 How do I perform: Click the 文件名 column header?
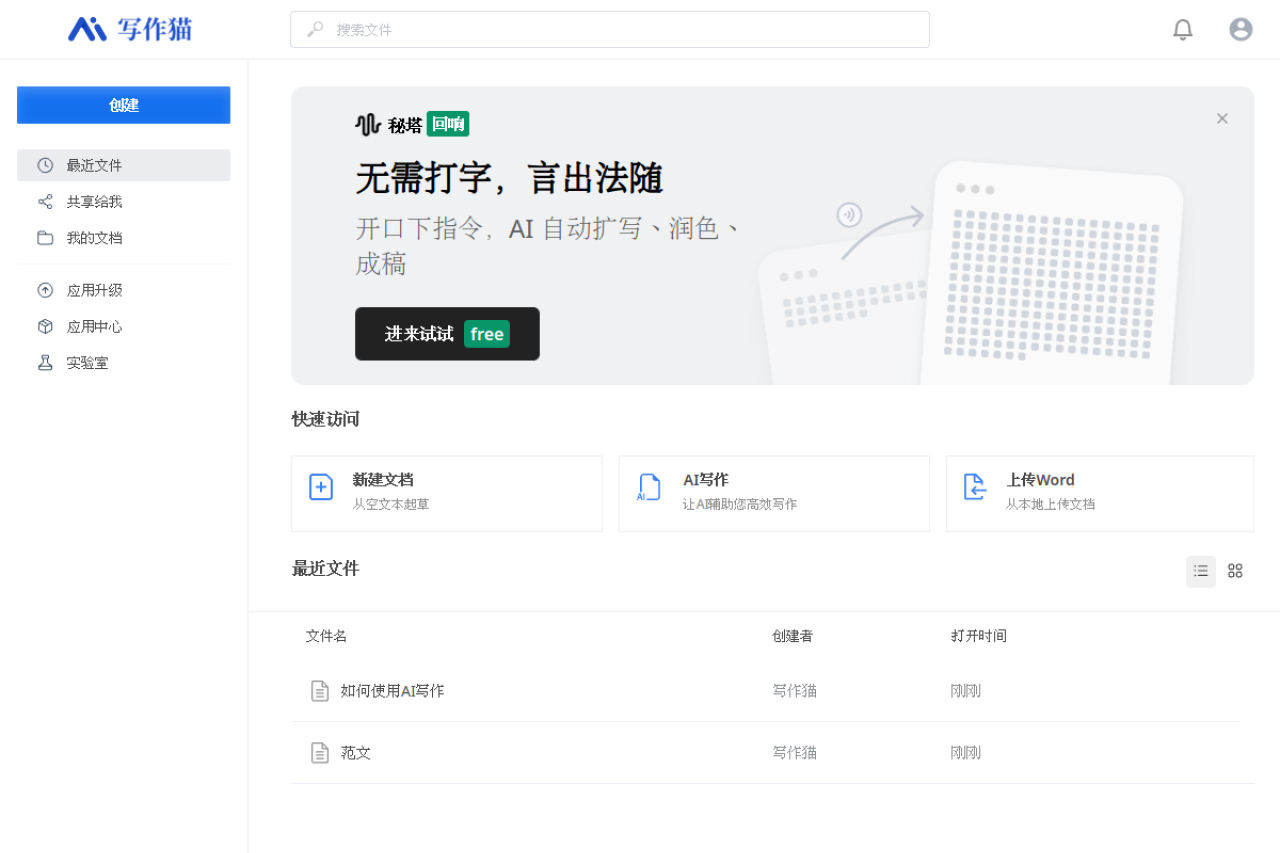pos(326,636)
